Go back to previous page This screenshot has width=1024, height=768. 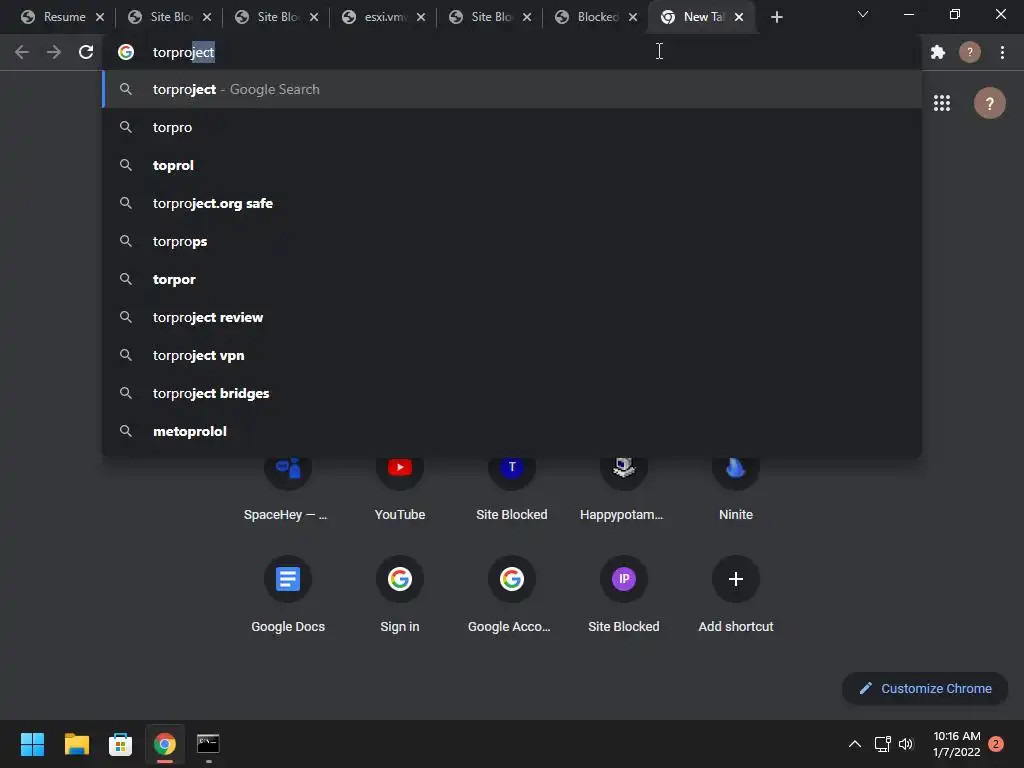(x=22, y=52)
